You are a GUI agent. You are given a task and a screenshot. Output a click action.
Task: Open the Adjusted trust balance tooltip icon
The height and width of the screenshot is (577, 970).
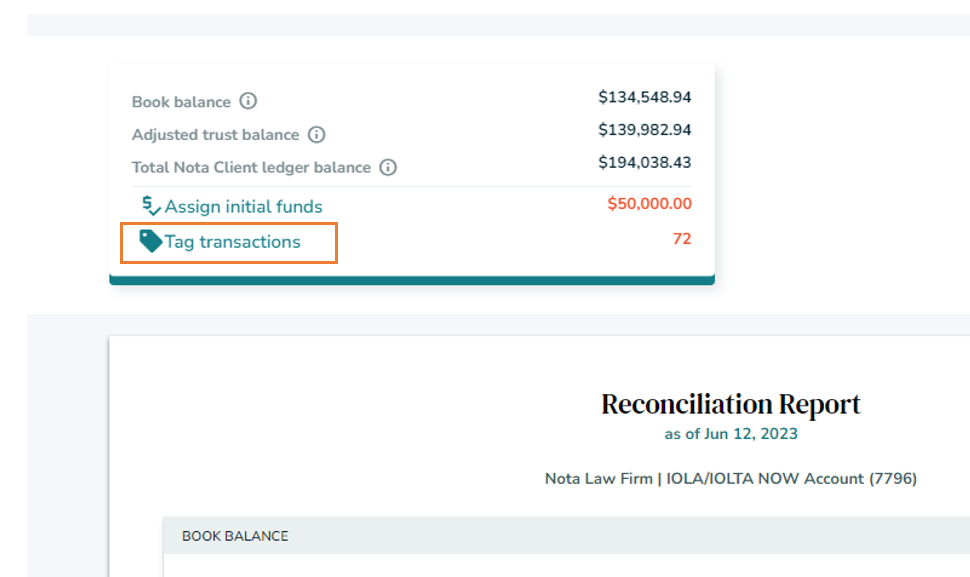pos(317,134)
